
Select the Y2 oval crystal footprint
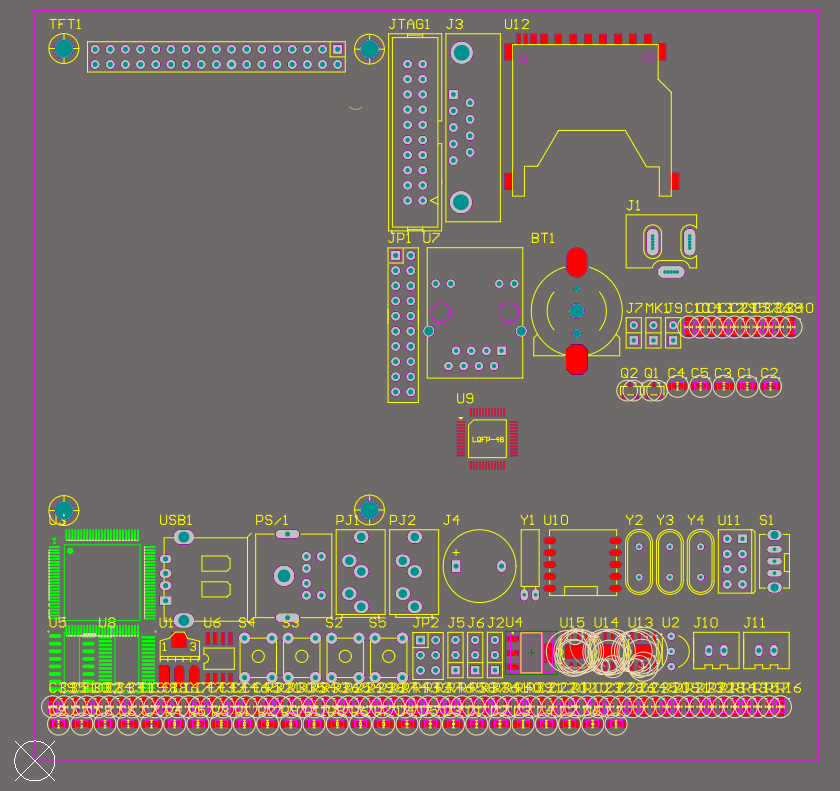click(x=639, y=562)
